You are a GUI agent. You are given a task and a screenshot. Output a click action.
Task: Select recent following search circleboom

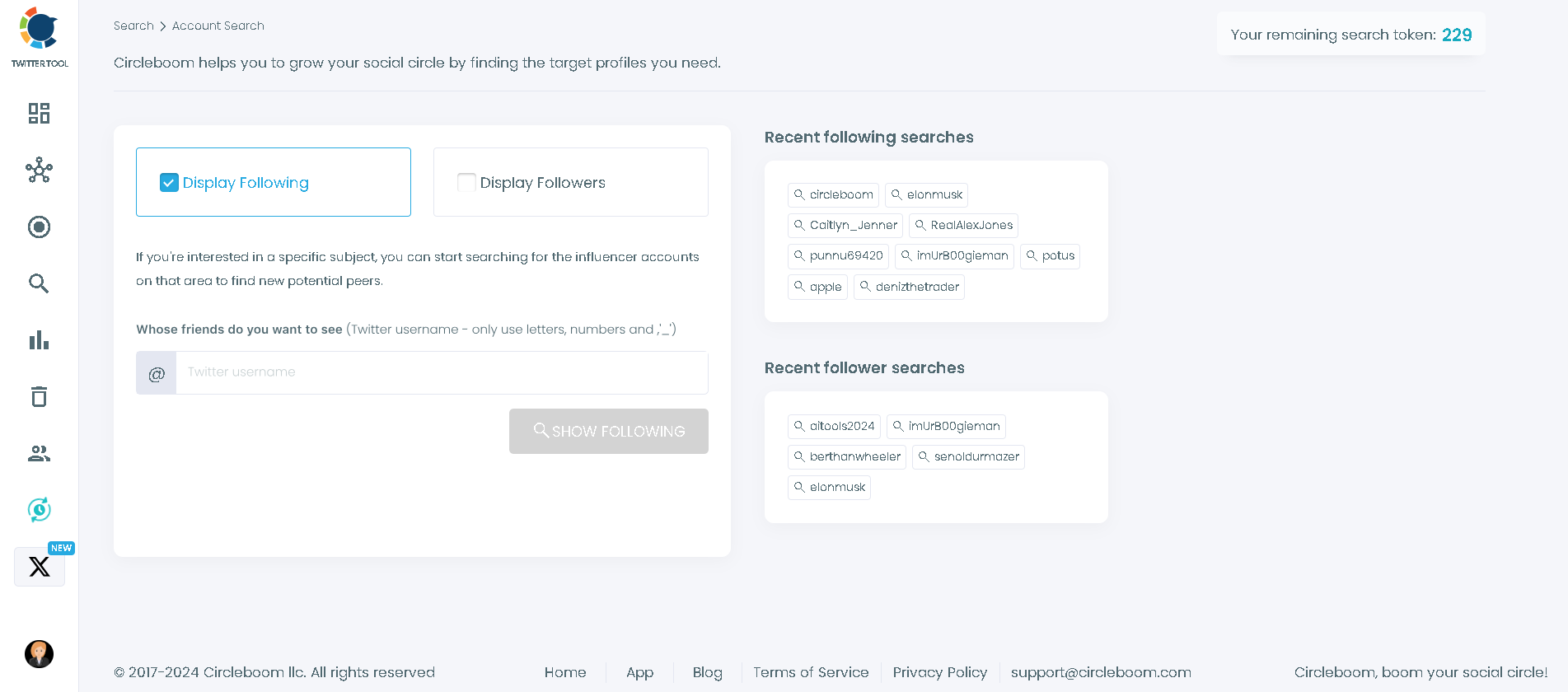(833, 195)
